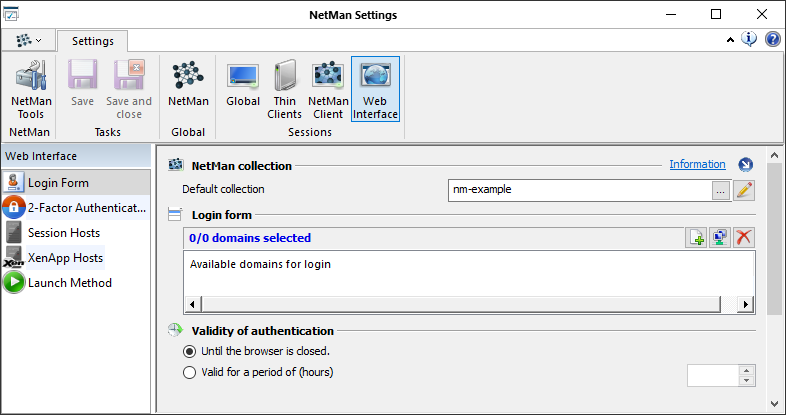Click the info icon in title area

(749, 39)
